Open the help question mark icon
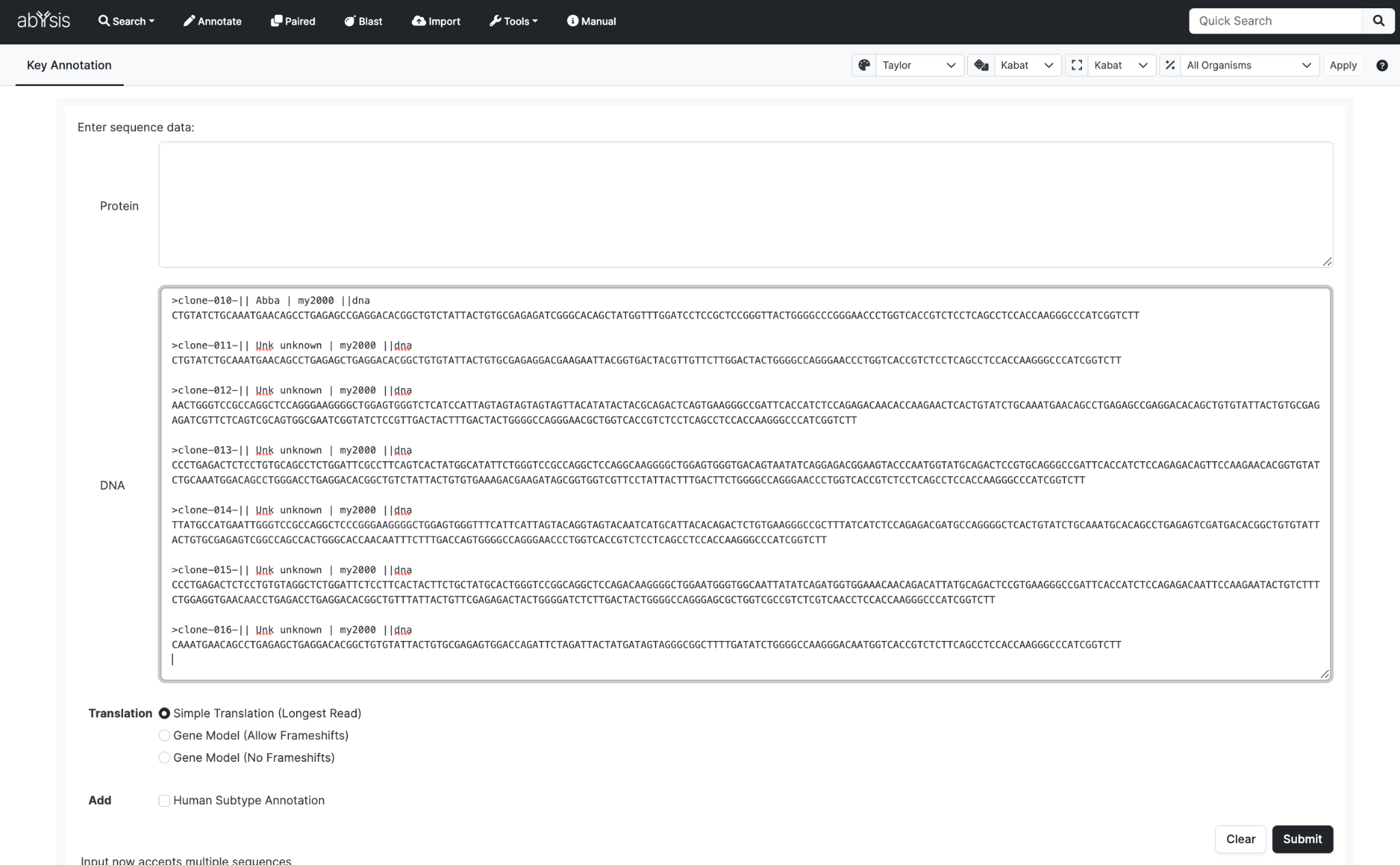Viewport: 1400px width, 865px height. [1382, 66]
